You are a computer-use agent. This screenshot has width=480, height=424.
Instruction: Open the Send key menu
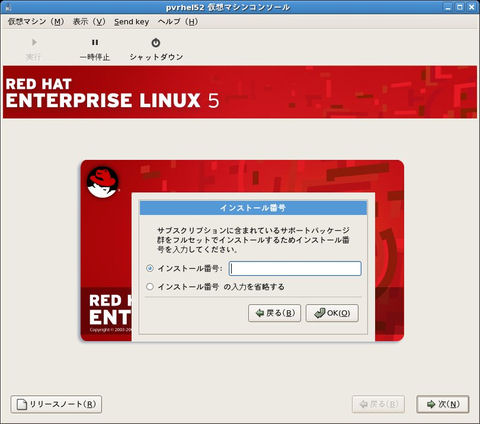(x=131, y=22)
